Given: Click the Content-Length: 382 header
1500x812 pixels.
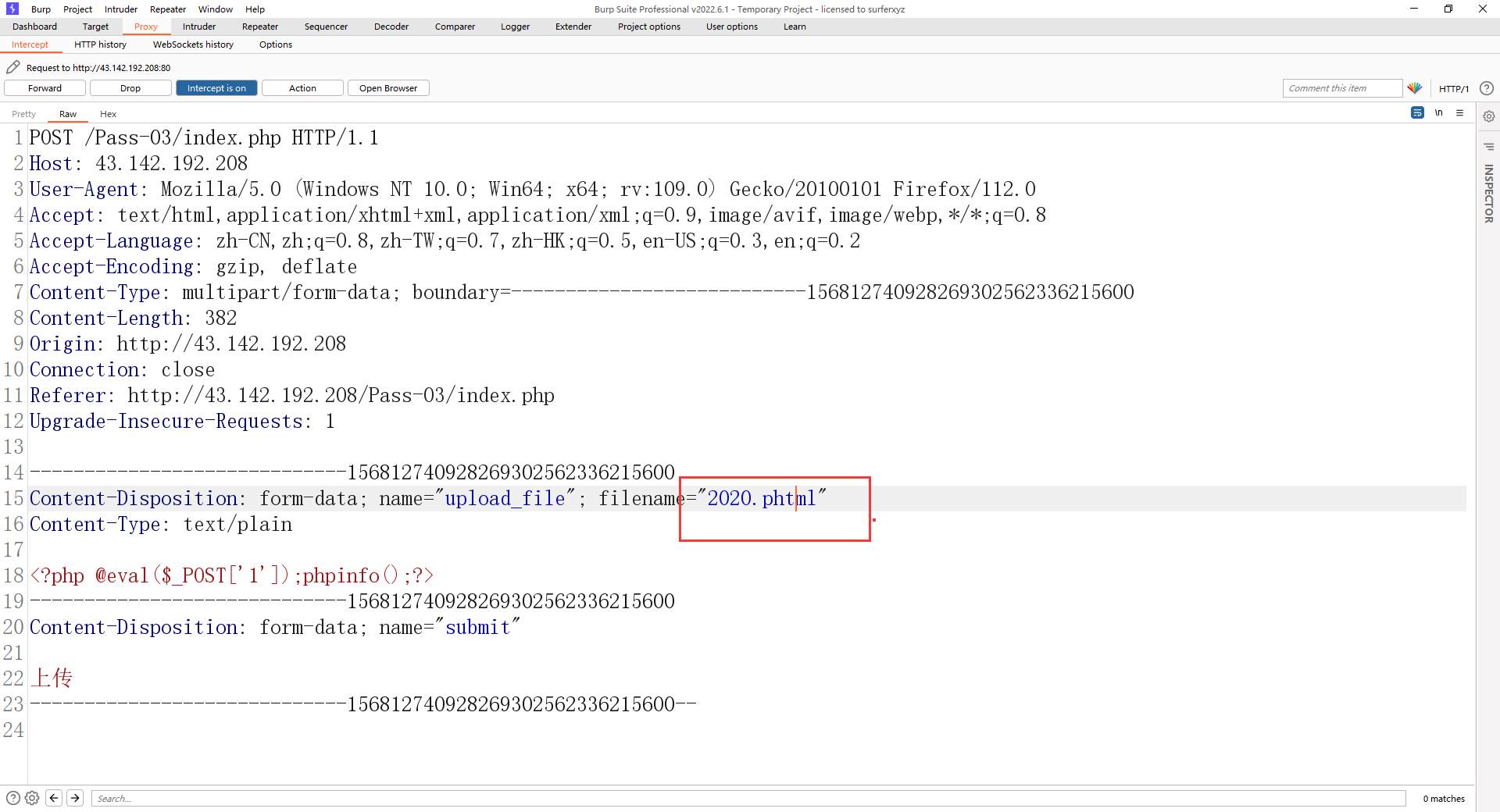Looking at the screenshot, I should (x=133, y=318).
